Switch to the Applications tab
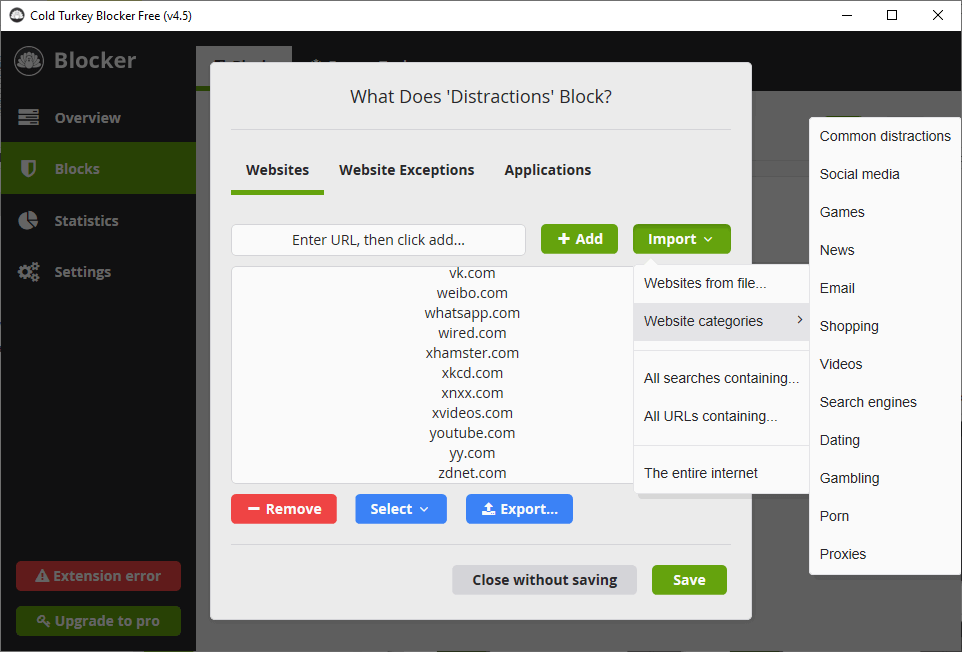 click(547, 170)
